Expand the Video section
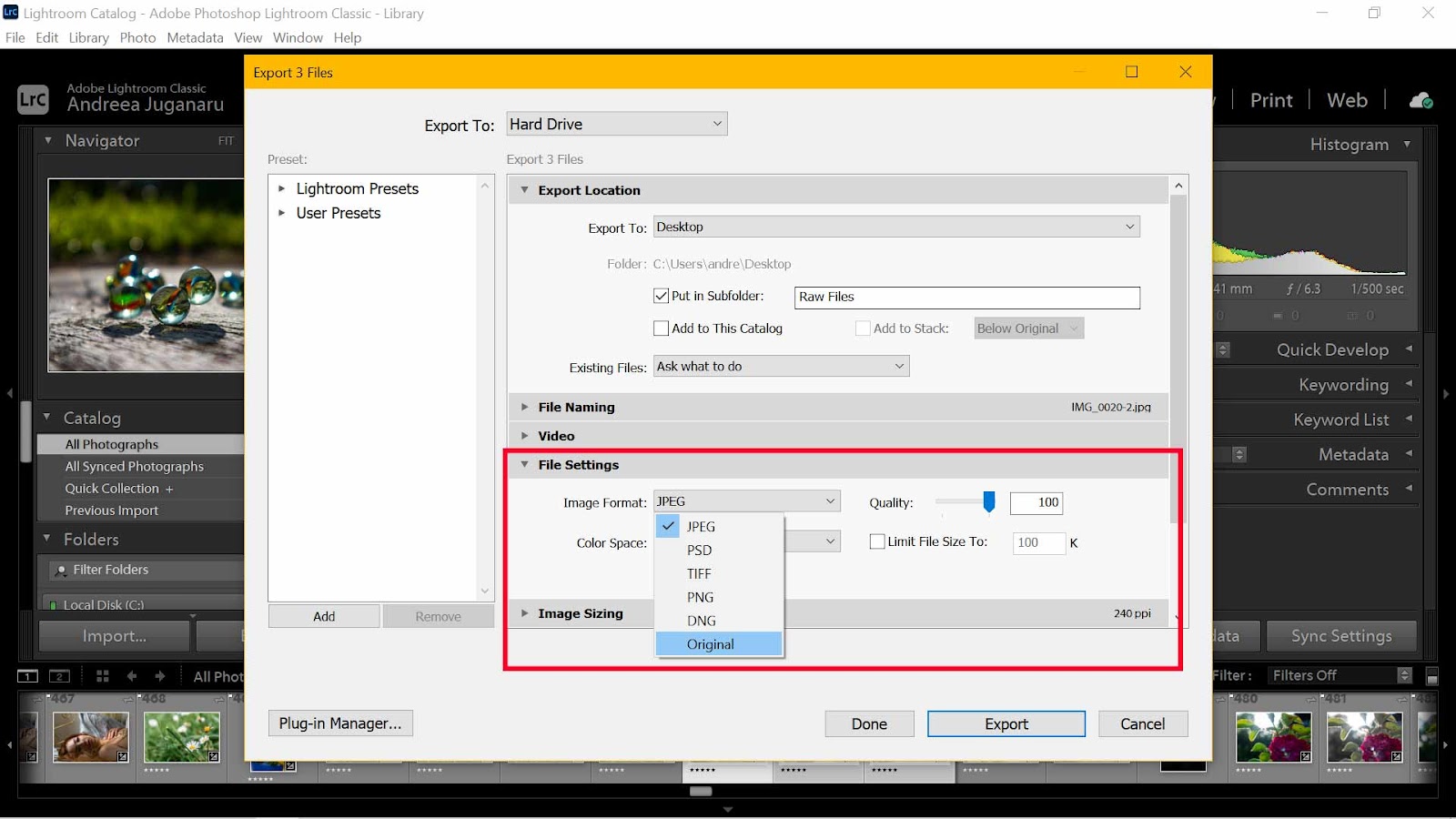 point(524,436)
